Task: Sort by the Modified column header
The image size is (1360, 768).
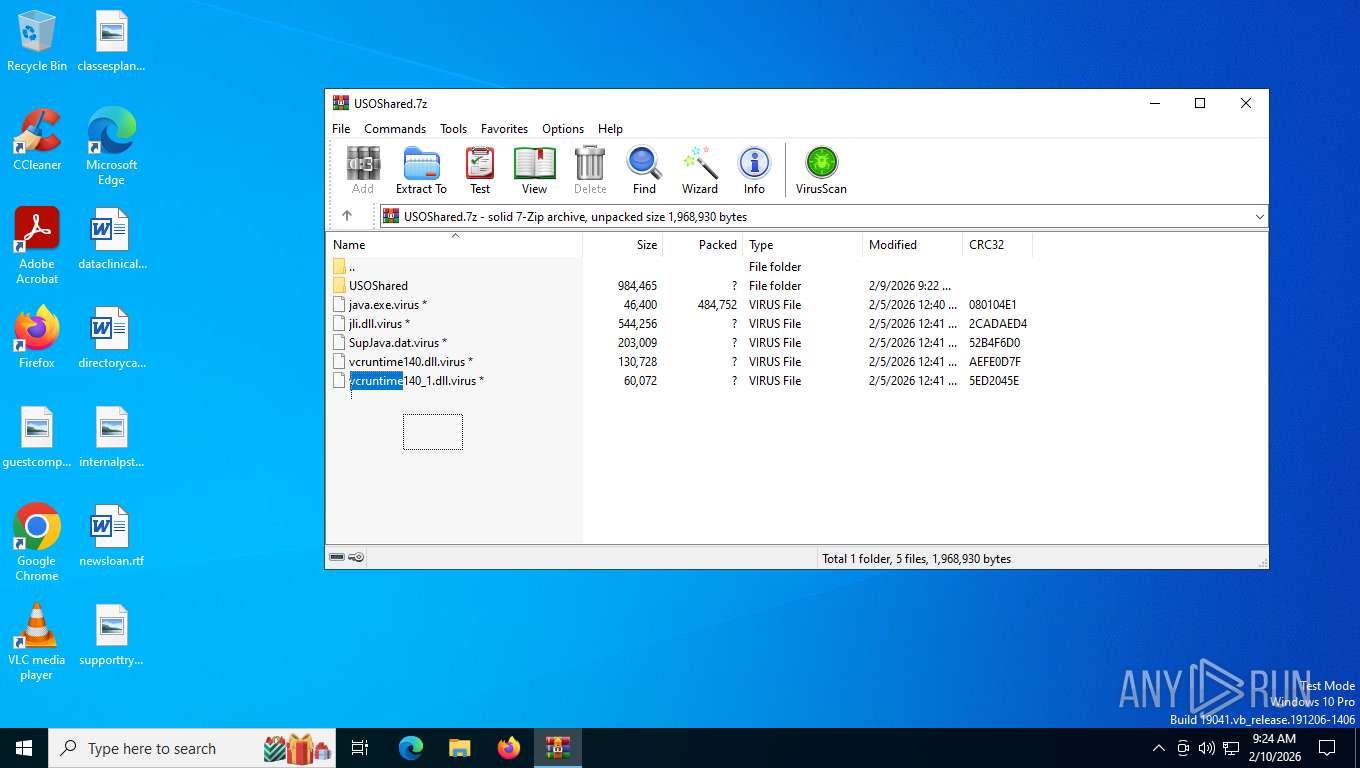Action: coord(913,245)
